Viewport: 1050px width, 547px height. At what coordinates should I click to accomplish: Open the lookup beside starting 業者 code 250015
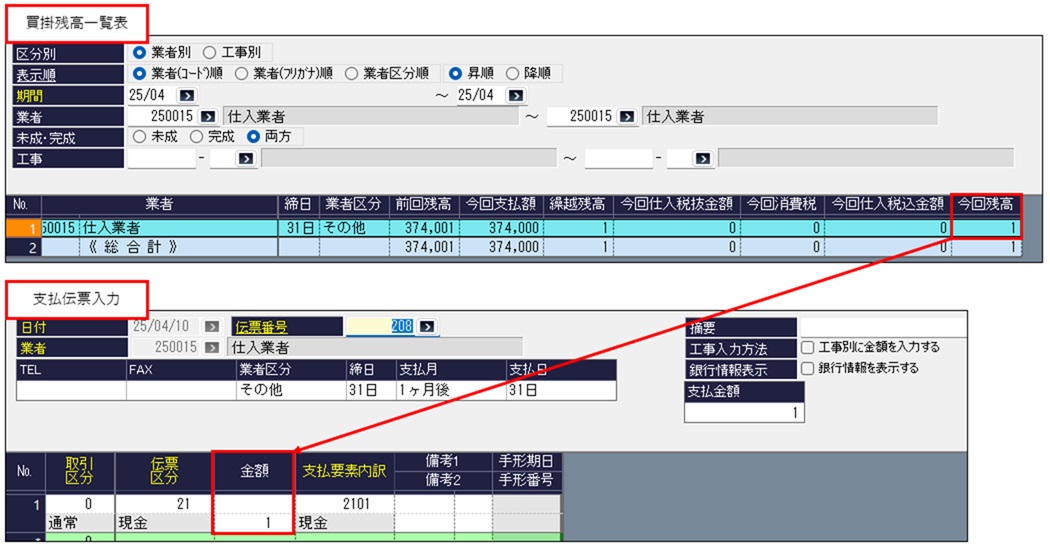tap(208, 116)
